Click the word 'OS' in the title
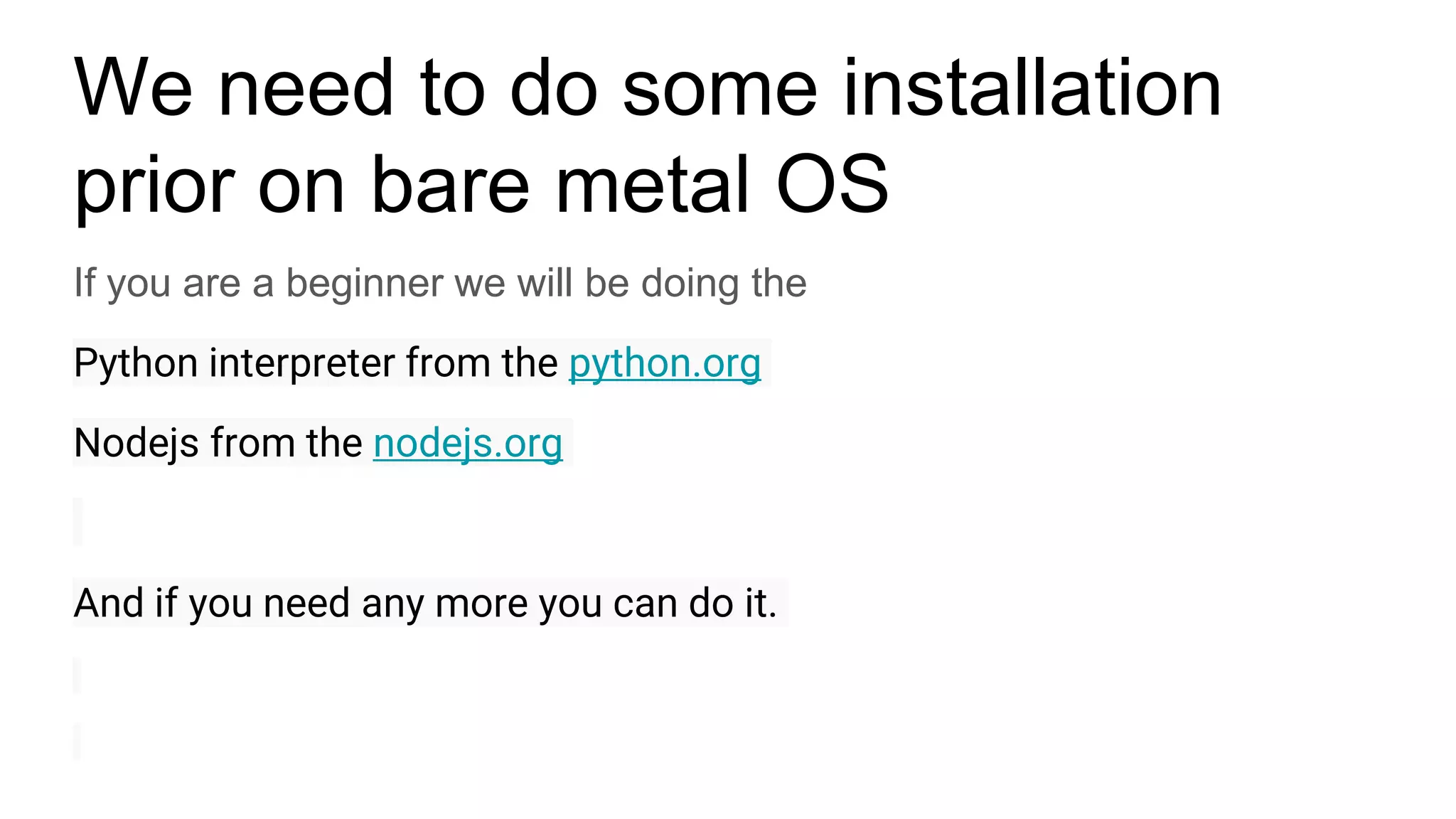Screen dimensions: 1456x819 click(833, 184)
